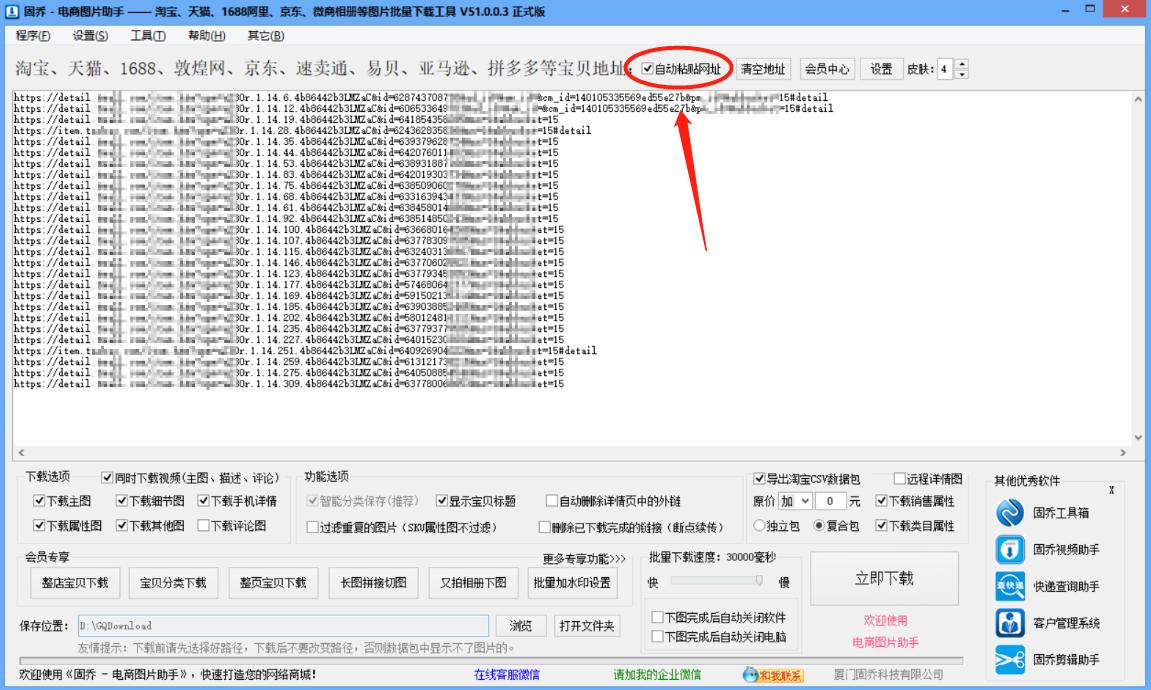Toggle the 自动粘贴网址 checkbox
This screenshot has height=690, width=1151.
[647, 69]
